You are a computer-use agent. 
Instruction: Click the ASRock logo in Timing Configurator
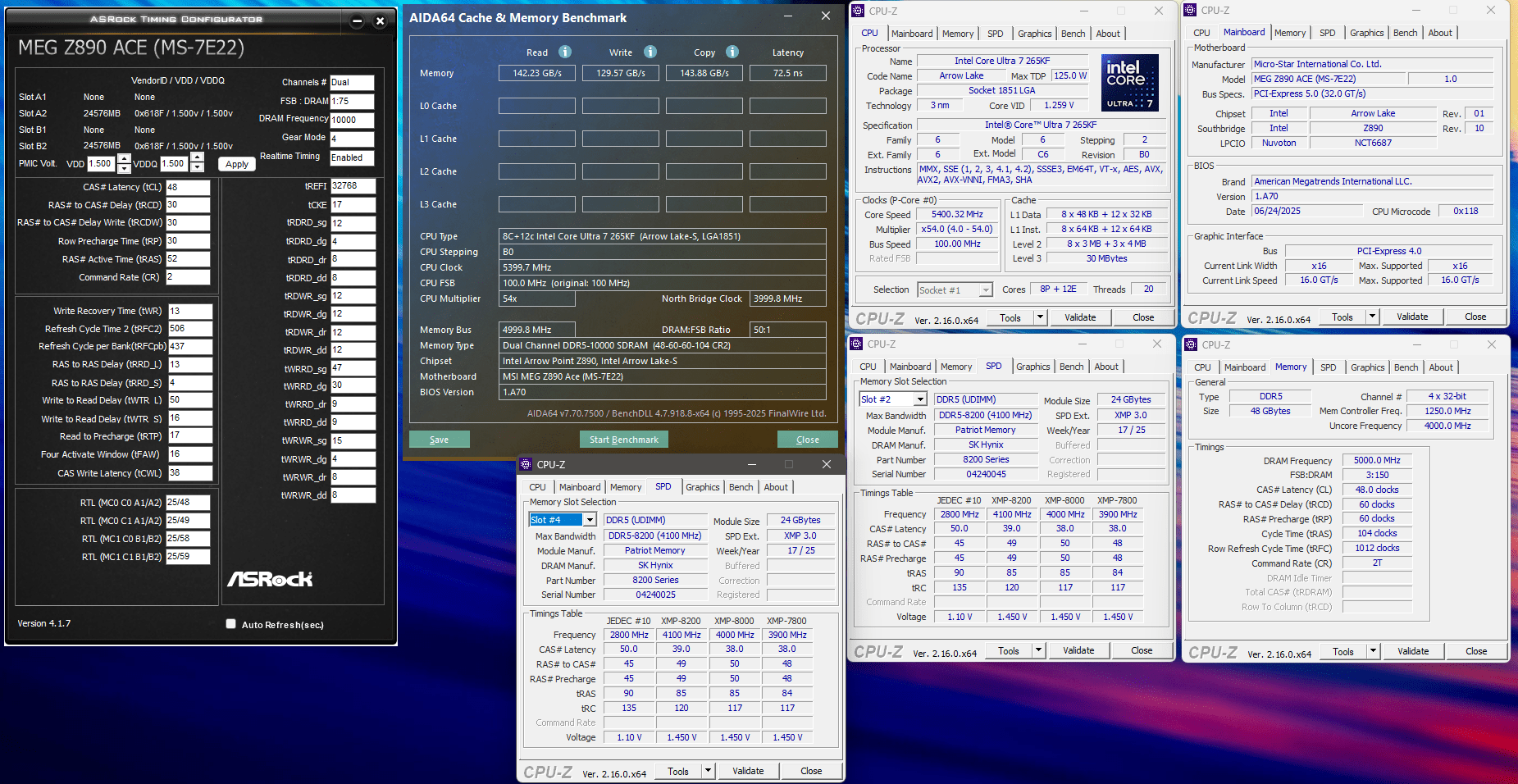click(270, 579)
